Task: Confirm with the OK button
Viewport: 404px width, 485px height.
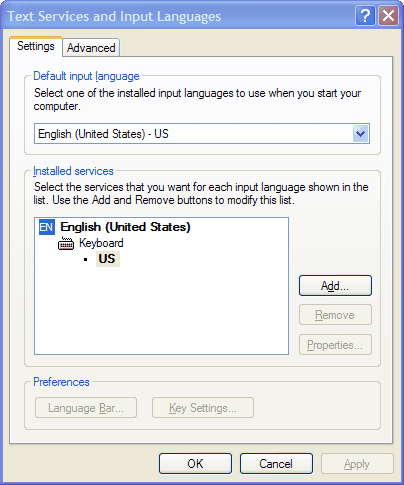Action: pyautogui.click(x=195, y=464)
